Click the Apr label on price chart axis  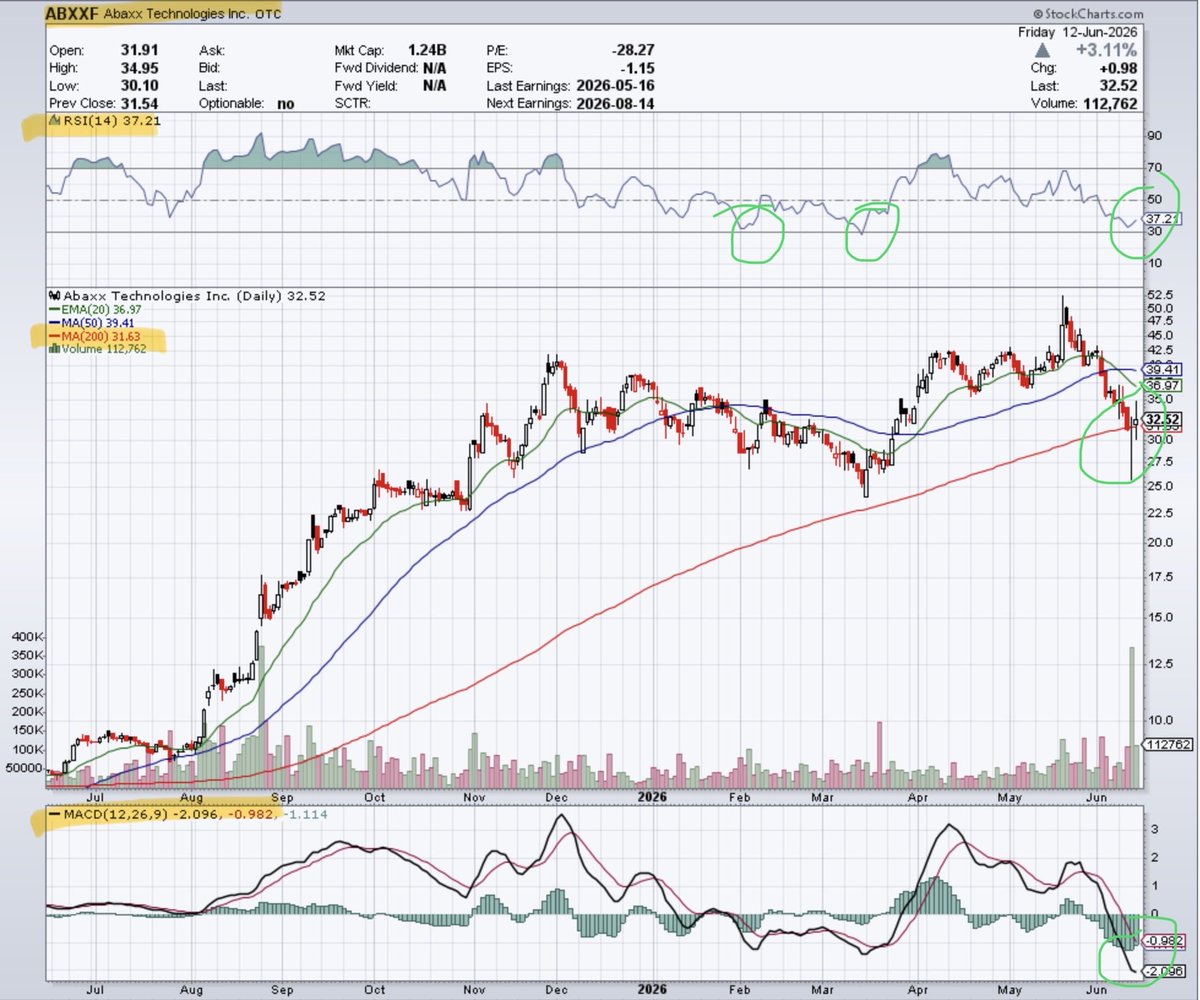click(919, 797)
